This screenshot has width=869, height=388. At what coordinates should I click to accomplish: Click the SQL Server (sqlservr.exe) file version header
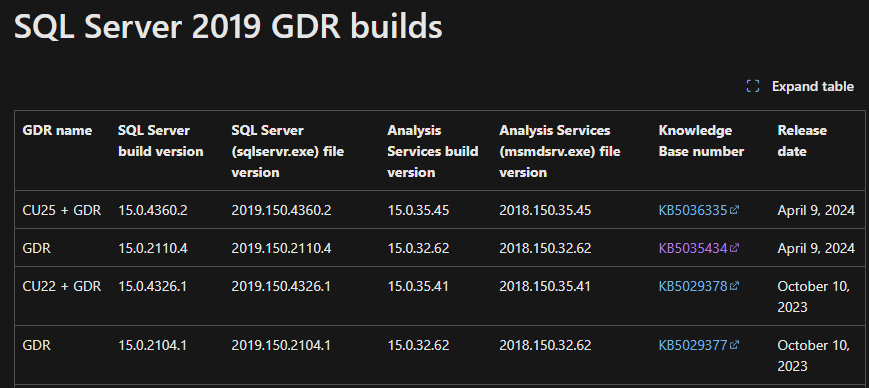(x=288, y=151)
